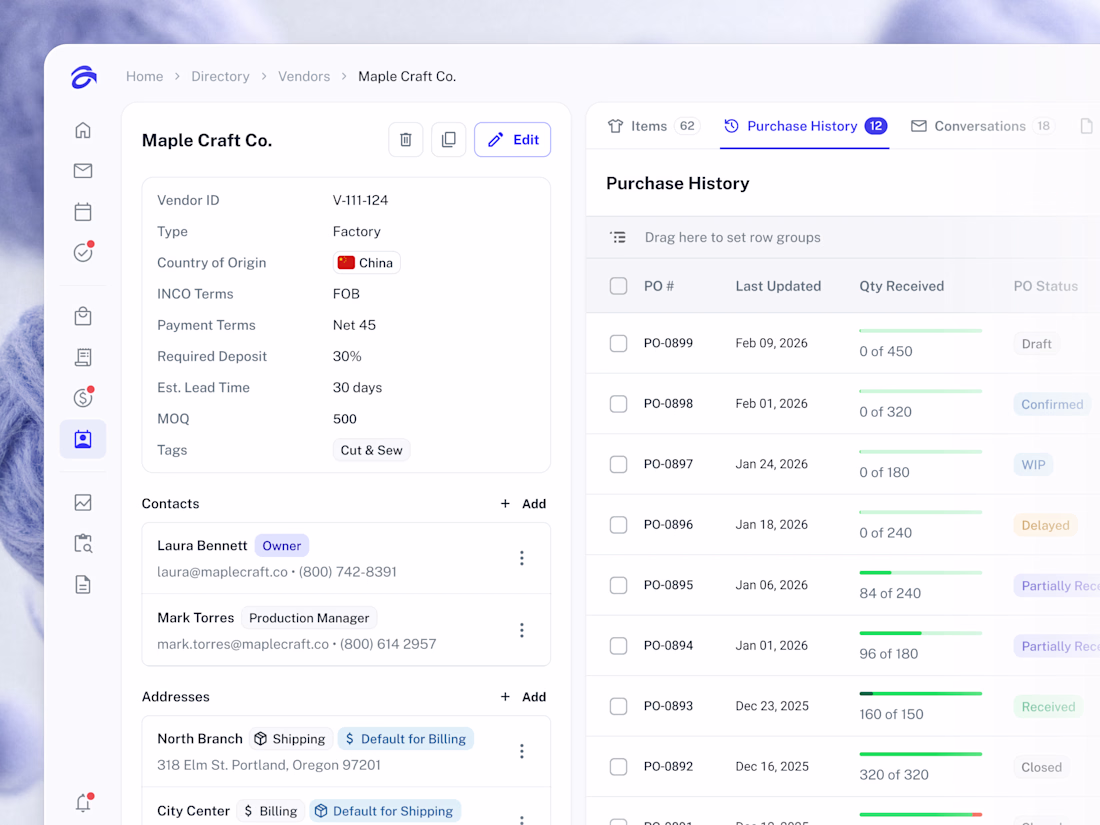This screenshot has height=825, width=1100.
Task: Open the document sidebar icon
Action: tap(83, 584)
